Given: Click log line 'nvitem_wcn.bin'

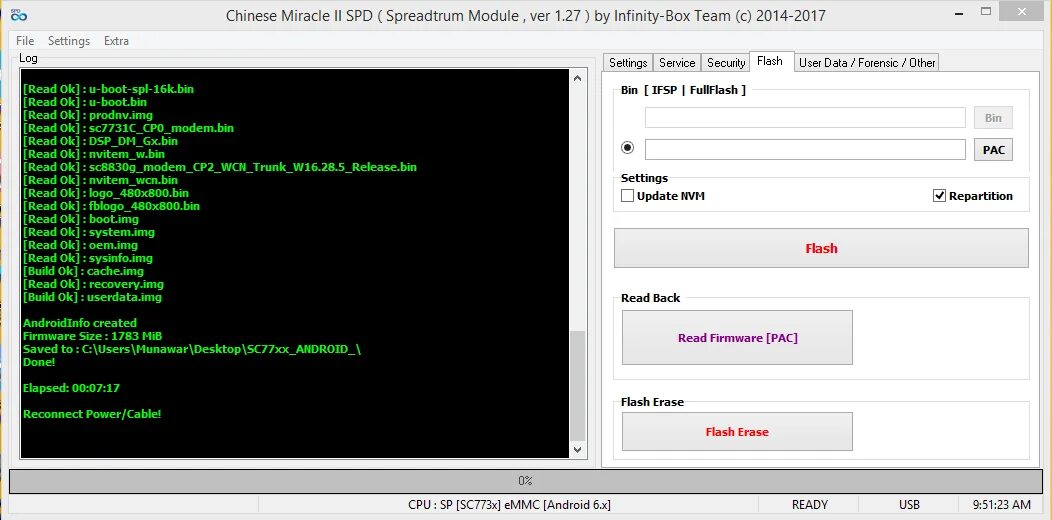Looking at the screenshot, I should (100, 180).
